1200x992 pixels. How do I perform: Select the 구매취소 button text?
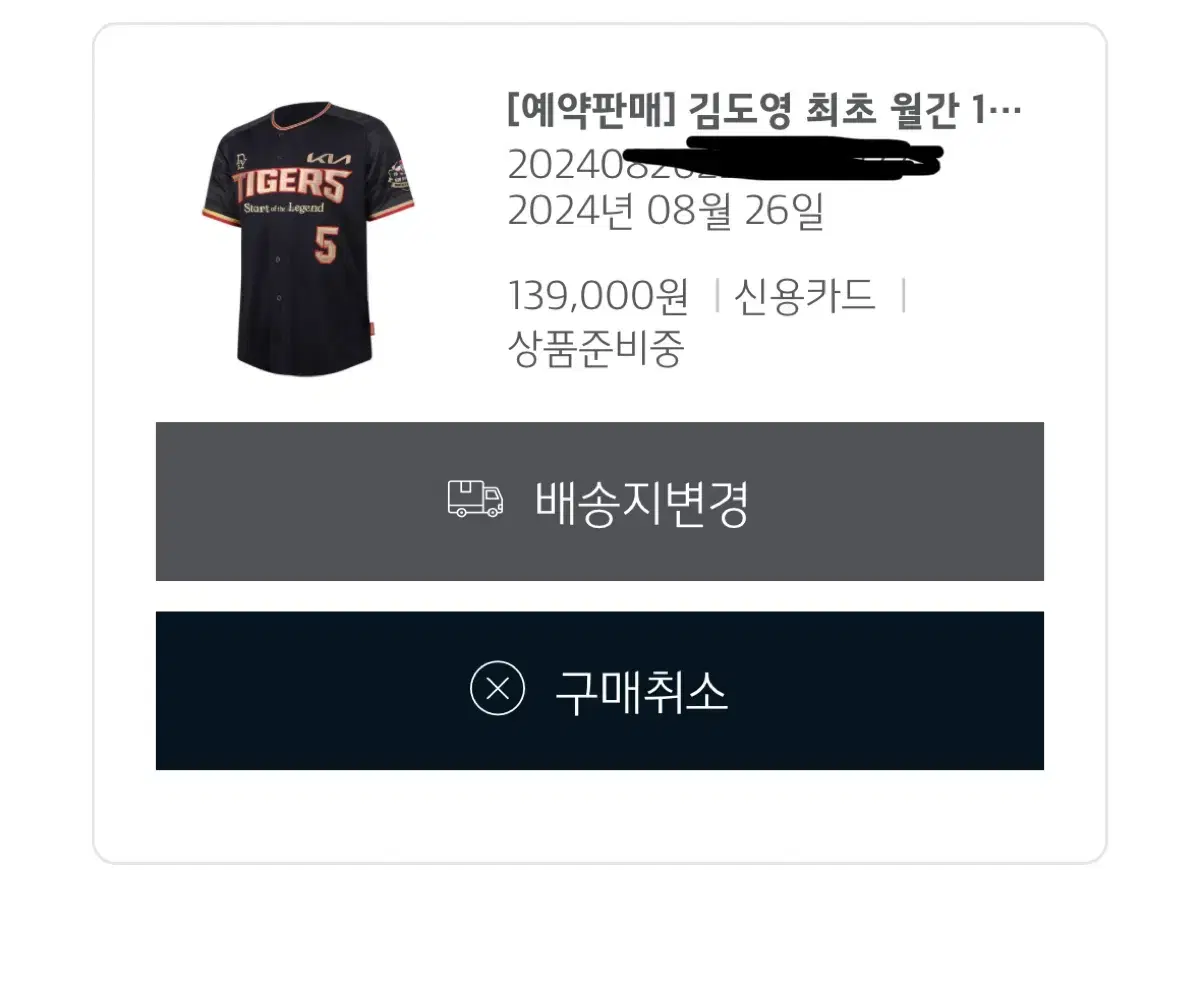tap(642, 691)
